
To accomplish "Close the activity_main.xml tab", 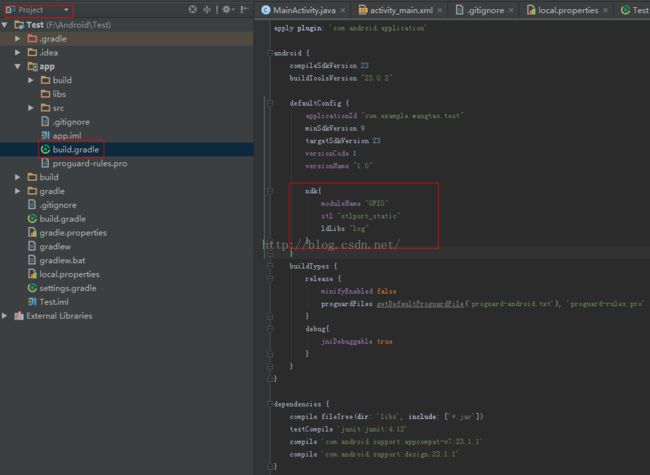I will [439, 10].
